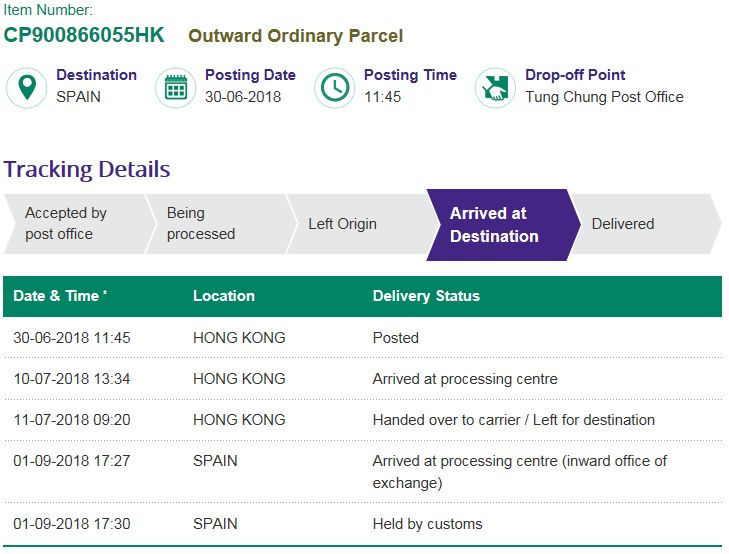Click the 'Outward Ordinary Parcel' label
The image size is (729, 554).
pos(296,36)
